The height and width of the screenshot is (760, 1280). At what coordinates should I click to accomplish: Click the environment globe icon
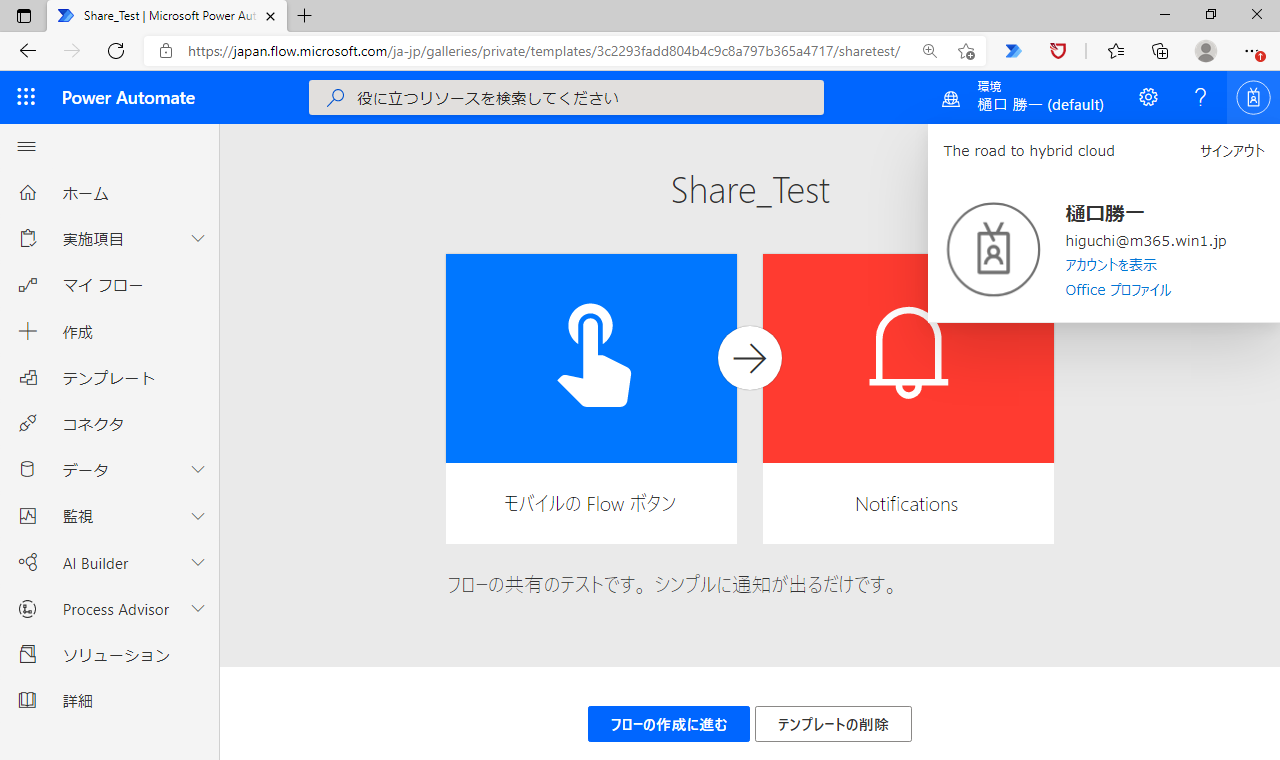pos(951,98)
